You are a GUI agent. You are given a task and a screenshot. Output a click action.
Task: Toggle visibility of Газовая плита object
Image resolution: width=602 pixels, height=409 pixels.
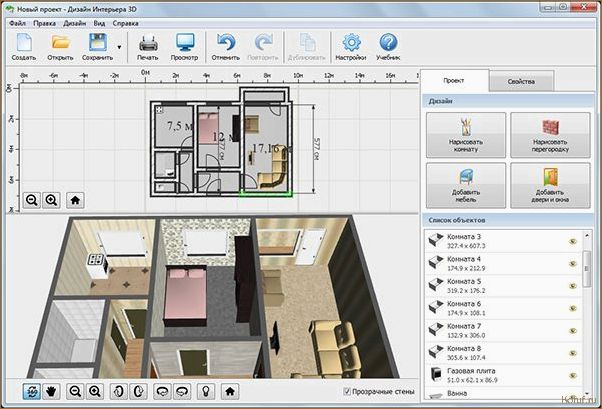coord(573,375)
